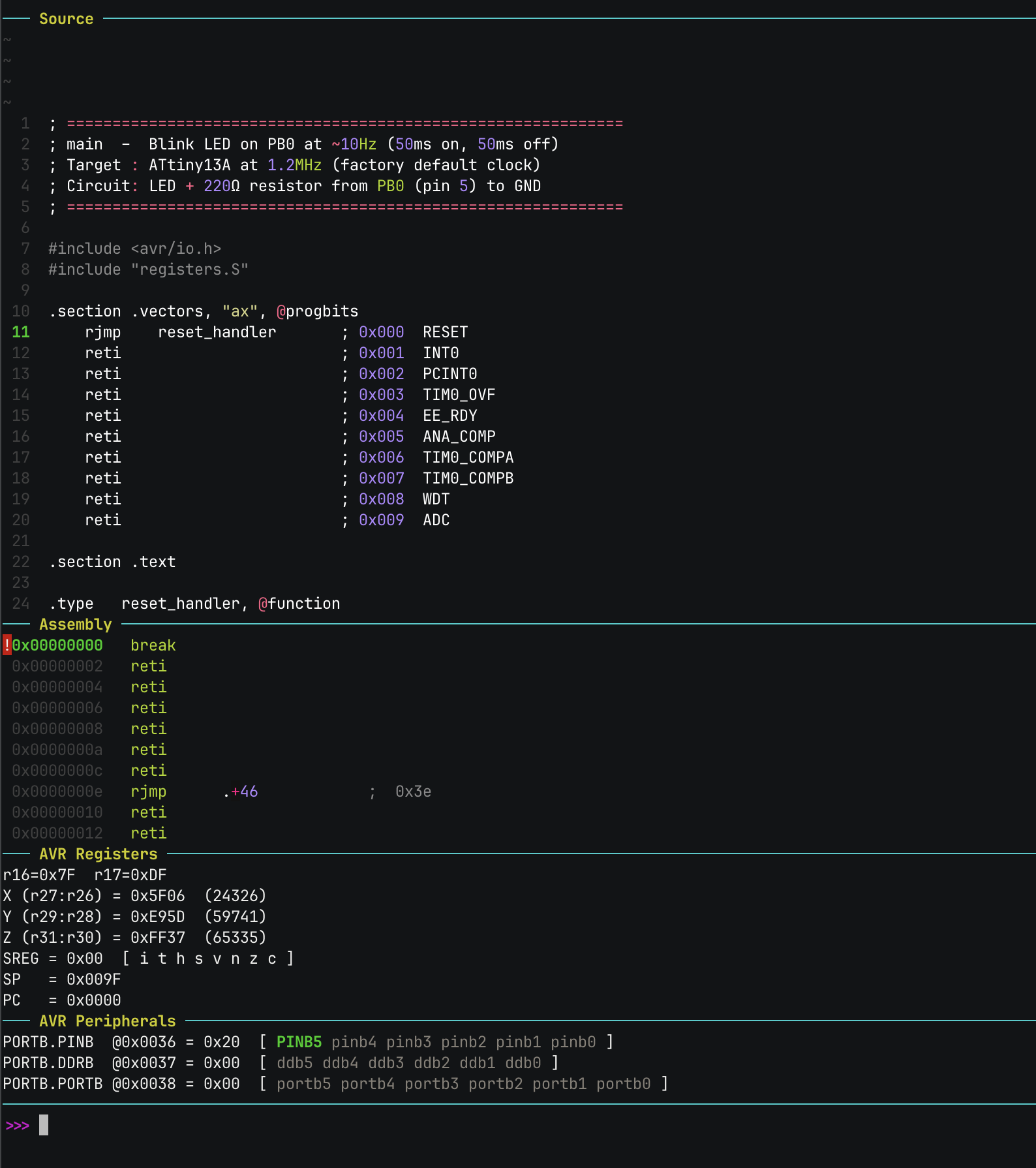Screen dimensions: 1036x1168
Task: Click the 'rjmp' instruction in Assembly
Action: click(x=148, y=791)
